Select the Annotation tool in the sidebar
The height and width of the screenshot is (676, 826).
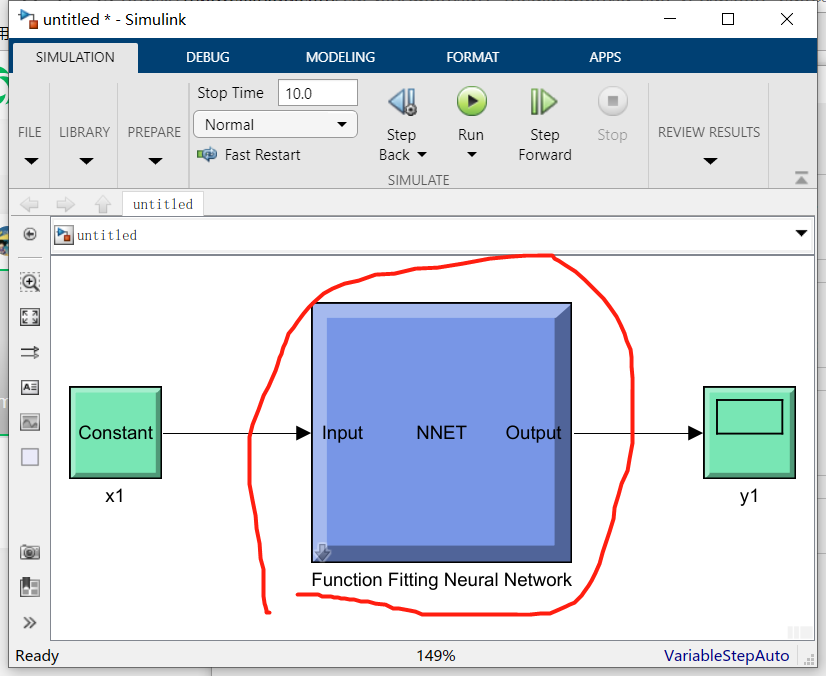30,387
